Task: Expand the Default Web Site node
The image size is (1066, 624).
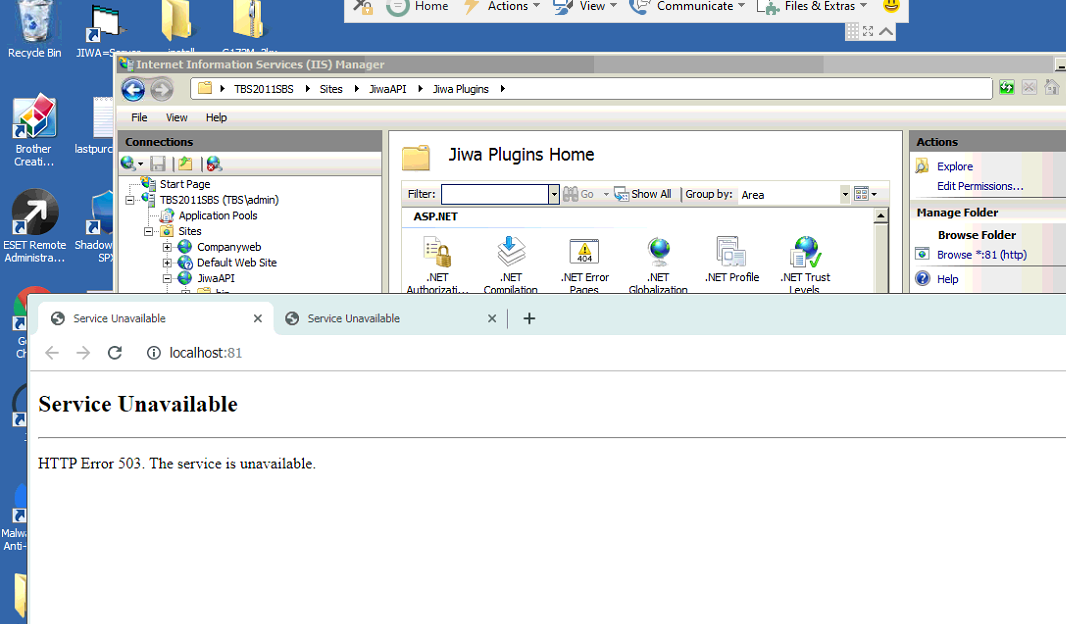Action: pyautogui.click(x=167, y=263)
